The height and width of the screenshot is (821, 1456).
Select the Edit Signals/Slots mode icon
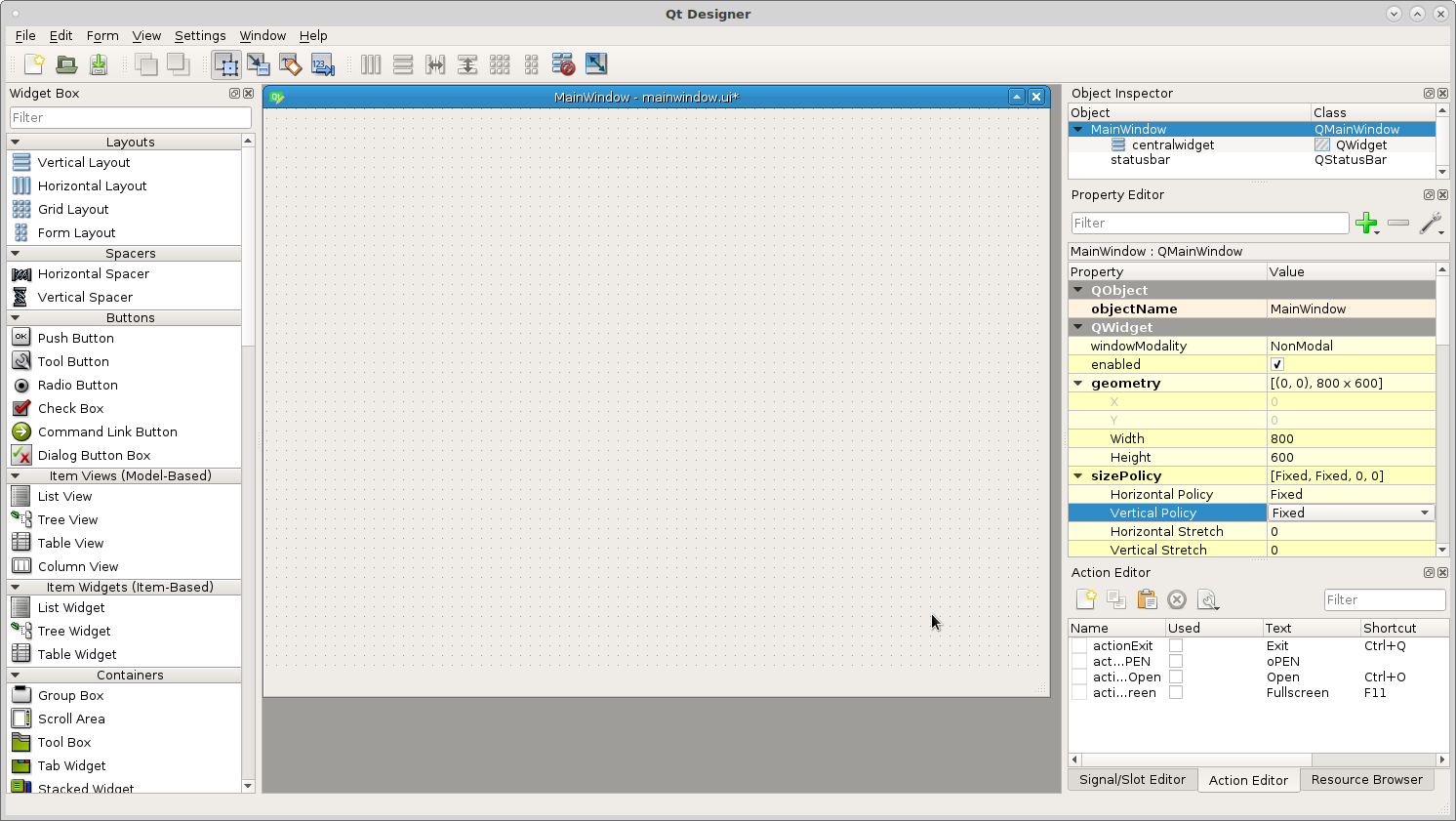pos(259,64)
